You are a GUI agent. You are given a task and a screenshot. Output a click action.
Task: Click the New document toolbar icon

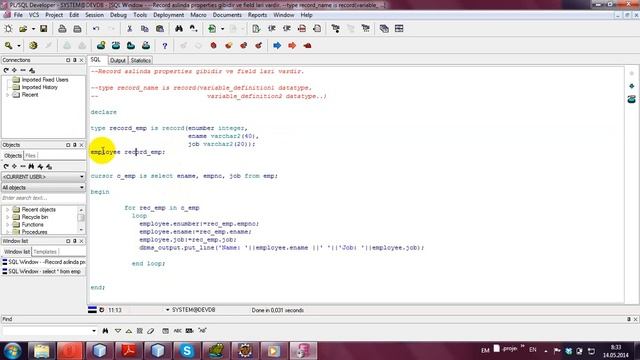tap(8, 29)
